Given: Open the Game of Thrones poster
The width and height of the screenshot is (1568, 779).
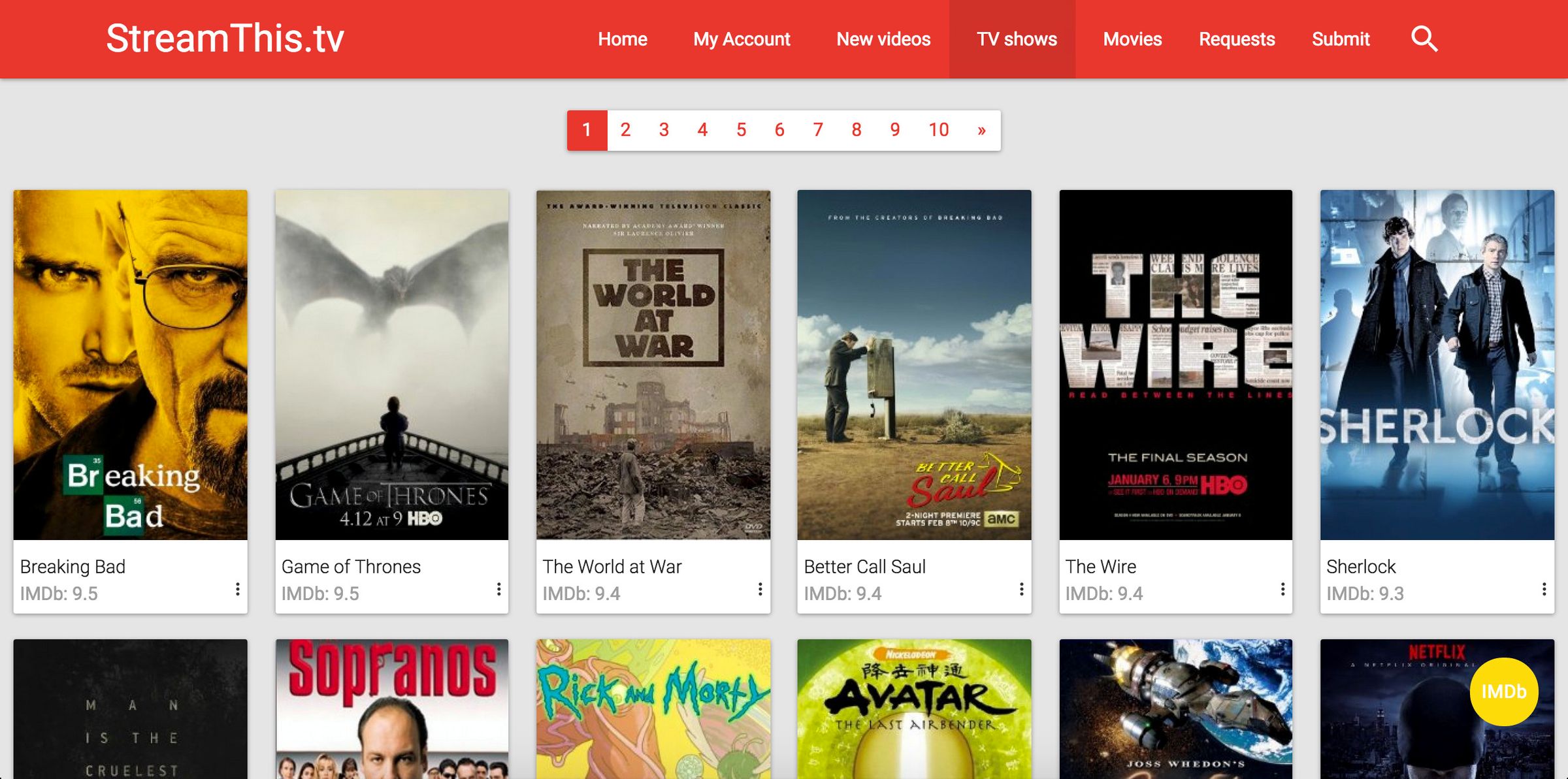Looking at the screenshot, I should tap(392, 365).
